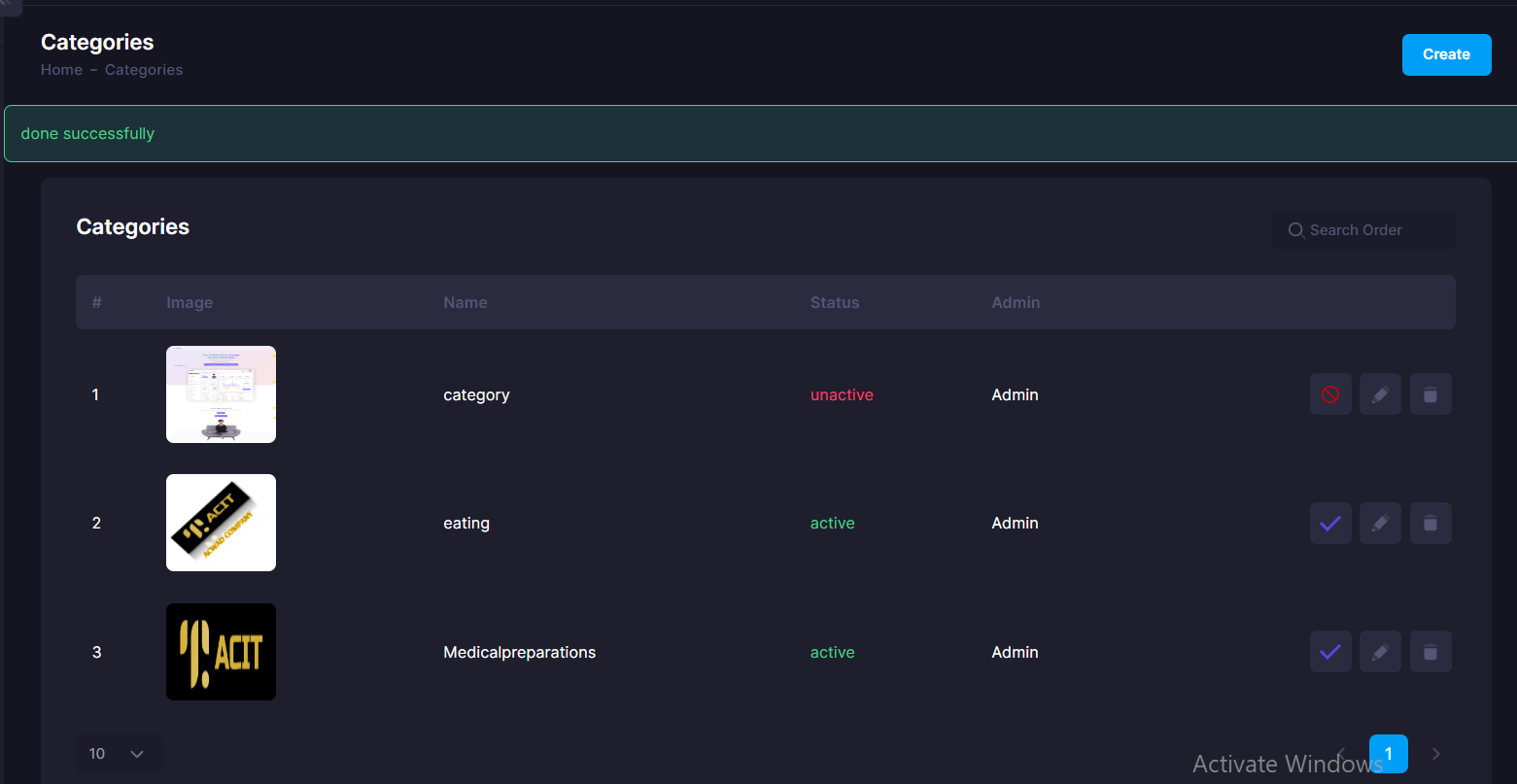
Task: Click the 'active' status in Medicalpreparations row
Action: [833, 652]
